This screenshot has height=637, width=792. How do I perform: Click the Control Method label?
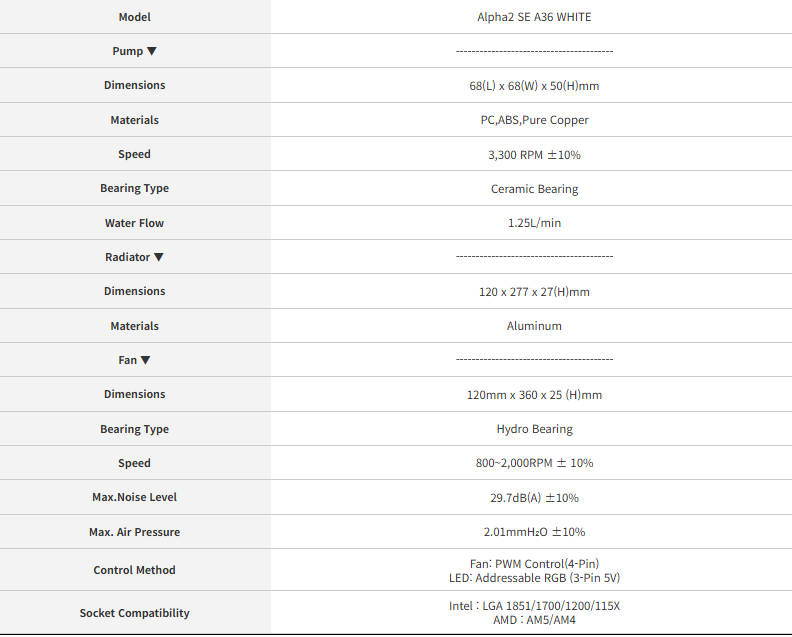coord(134,570)
